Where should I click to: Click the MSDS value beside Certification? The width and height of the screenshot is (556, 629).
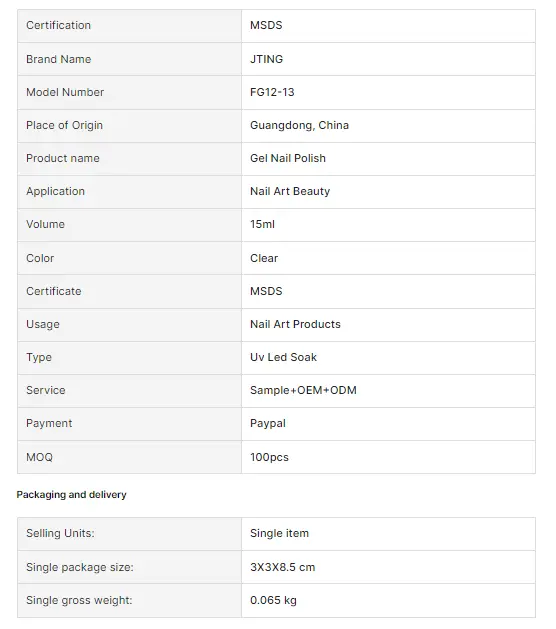pos(266,25)
